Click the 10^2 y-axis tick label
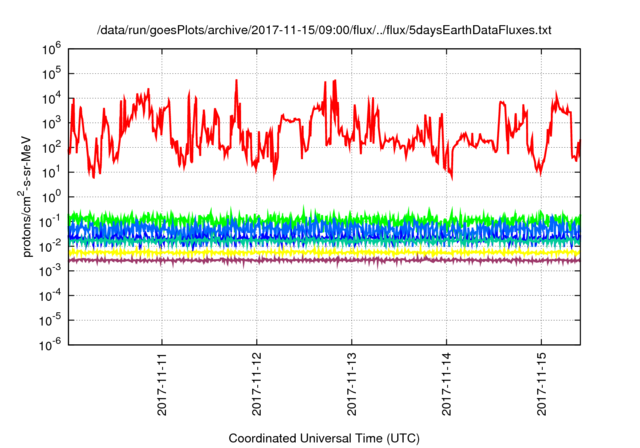This screenshot has width=640, height=448. pyautogui.click(x=51, y=147)
